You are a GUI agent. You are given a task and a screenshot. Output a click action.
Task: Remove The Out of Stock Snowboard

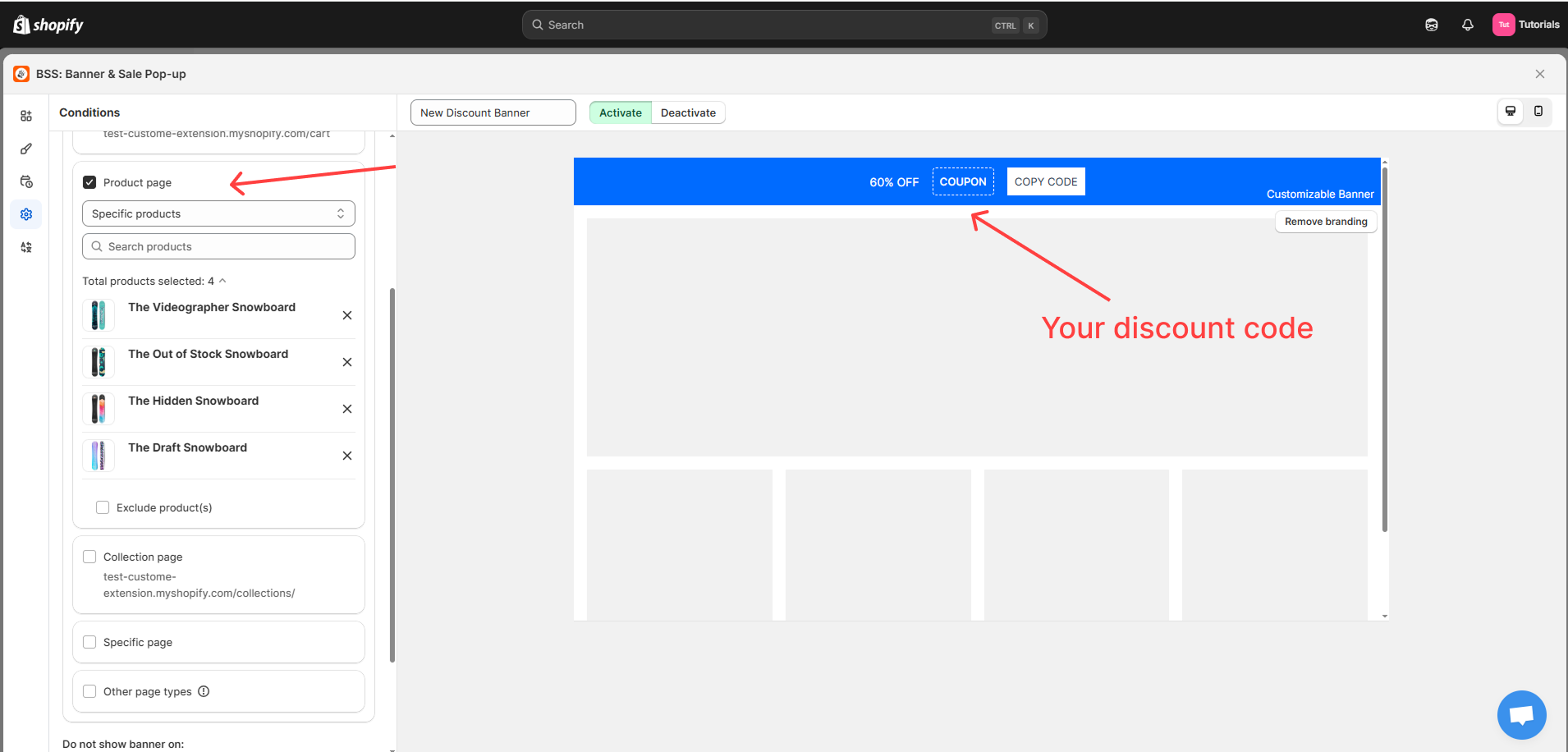(x=347, y=362)
